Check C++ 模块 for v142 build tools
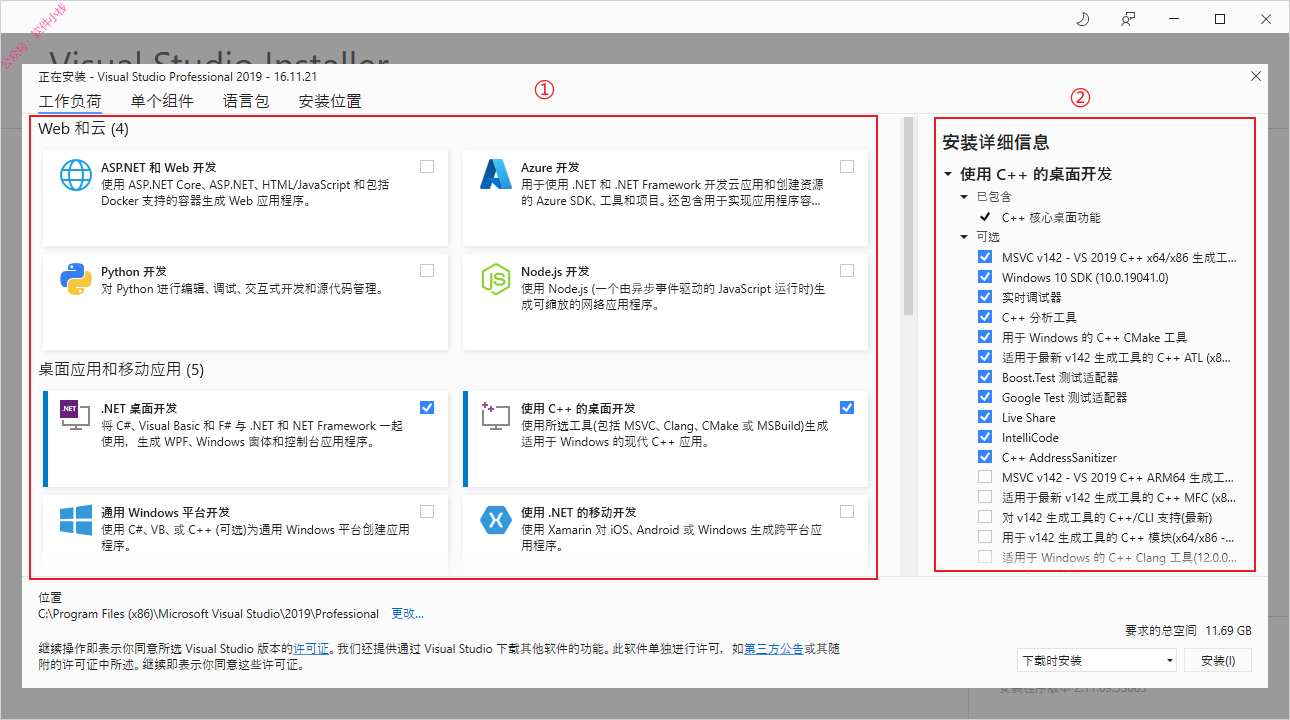Viewport: 1290px width, 720px height. pyautogui.click(x=985, y=537)
